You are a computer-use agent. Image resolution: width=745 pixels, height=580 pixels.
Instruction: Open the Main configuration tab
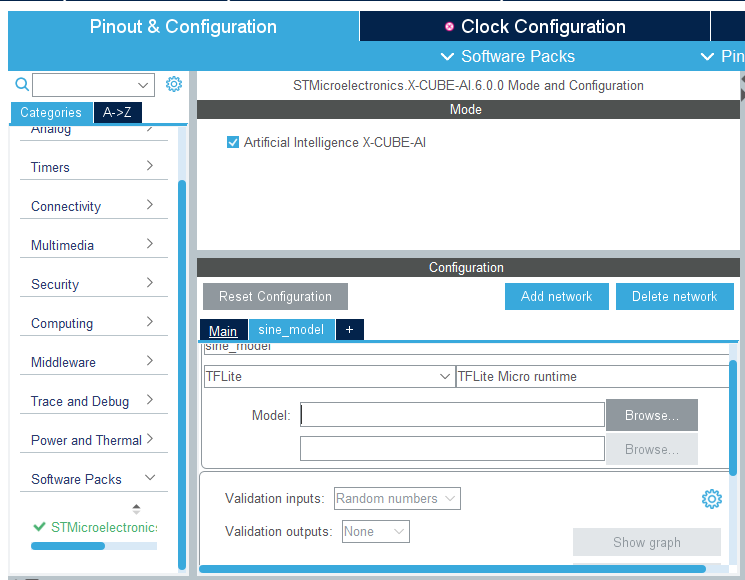point(223,330)
